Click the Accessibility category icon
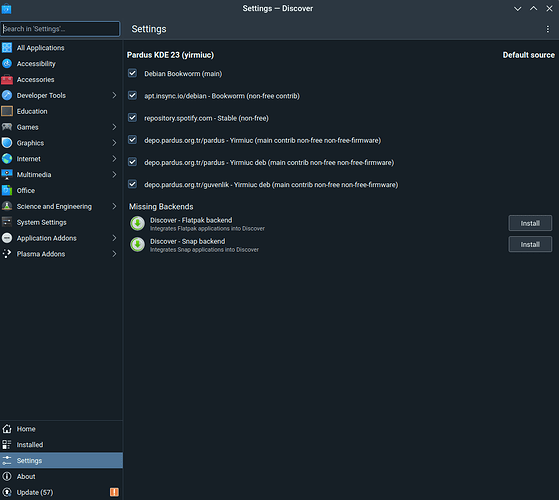Viewport: 559px width, 500px height. (x=7, y=63)
